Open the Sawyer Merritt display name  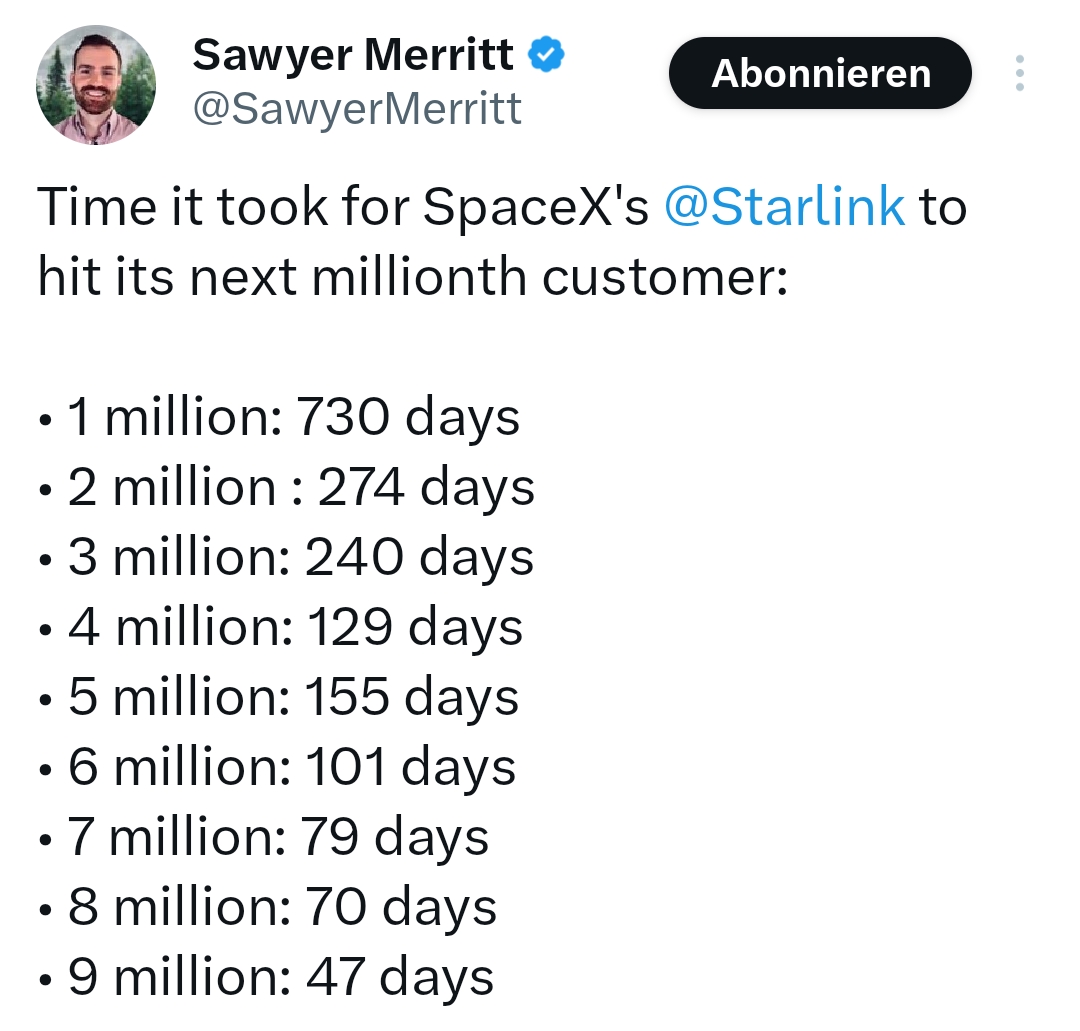tap(353, 54)
